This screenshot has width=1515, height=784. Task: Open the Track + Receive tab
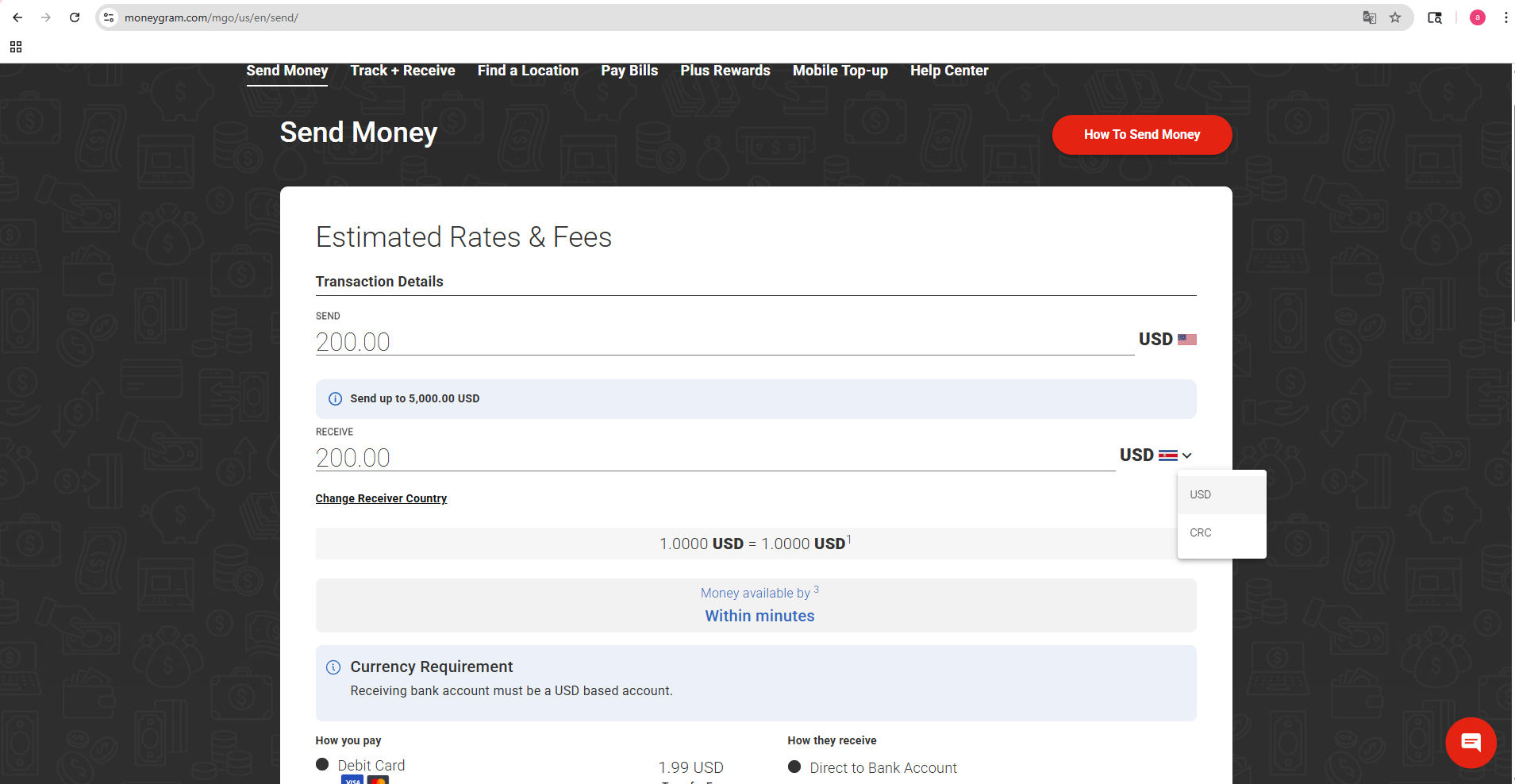click(402, 71)
